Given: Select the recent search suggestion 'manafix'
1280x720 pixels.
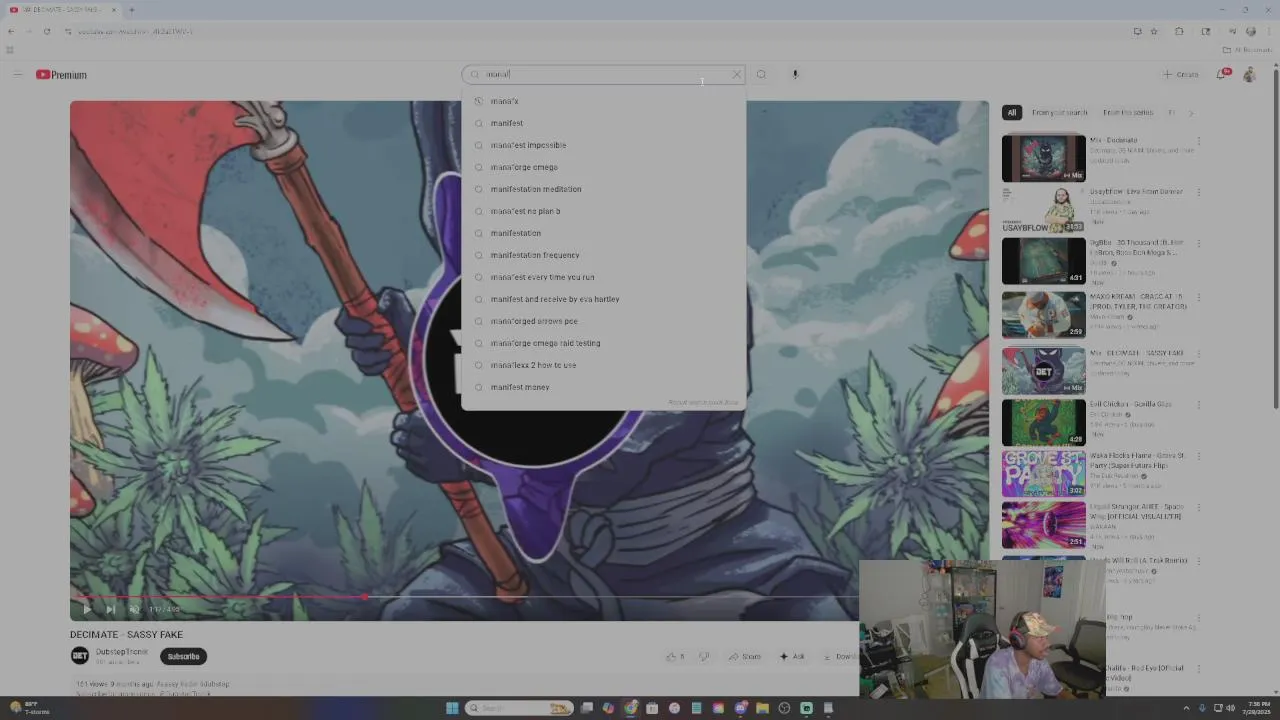Looking at the screenshot, I should [603, 101].
